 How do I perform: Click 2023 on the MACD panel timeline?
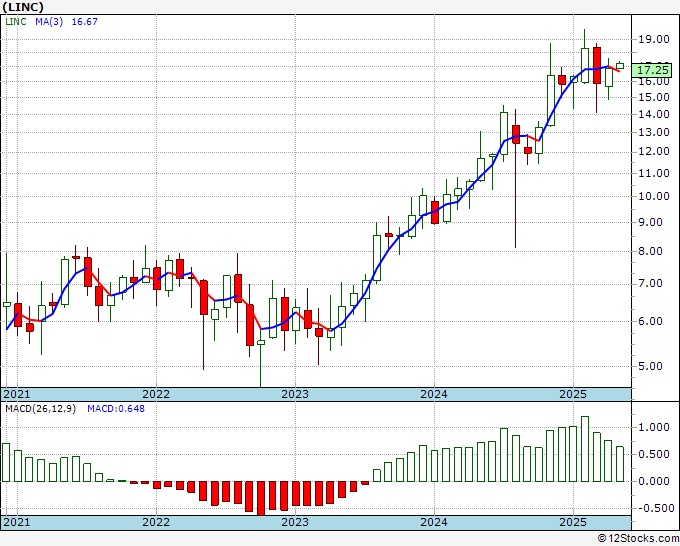295,522
